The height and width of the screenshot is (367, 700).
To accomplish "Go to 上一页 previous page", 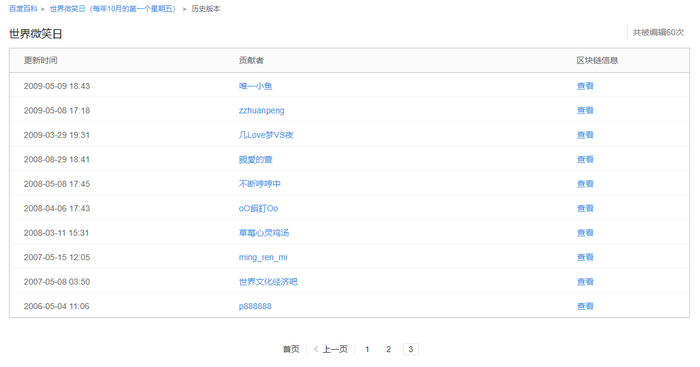I will click(331, 349).
